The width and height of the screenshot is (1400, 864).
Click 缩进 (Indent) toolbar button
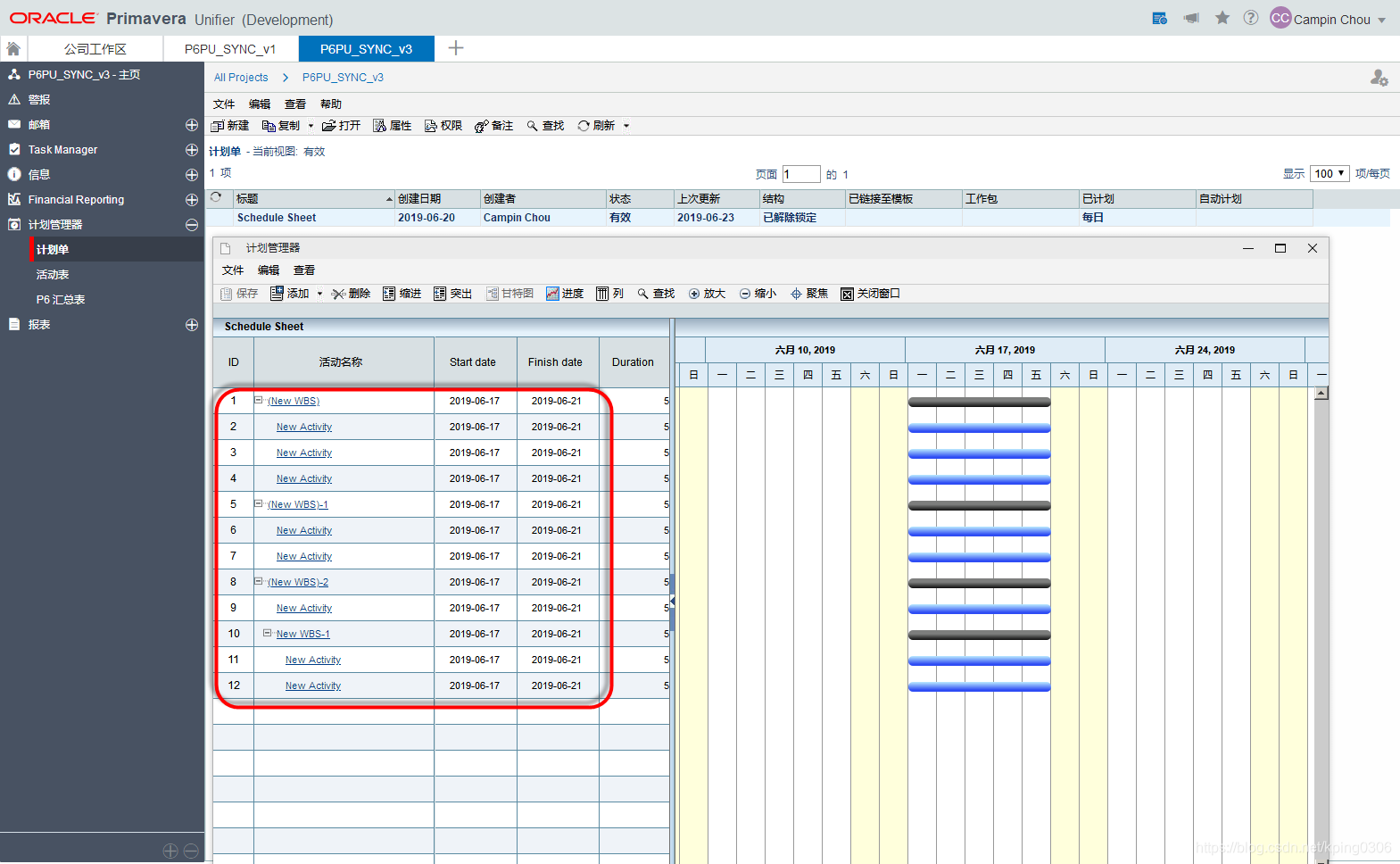[402, 294]
